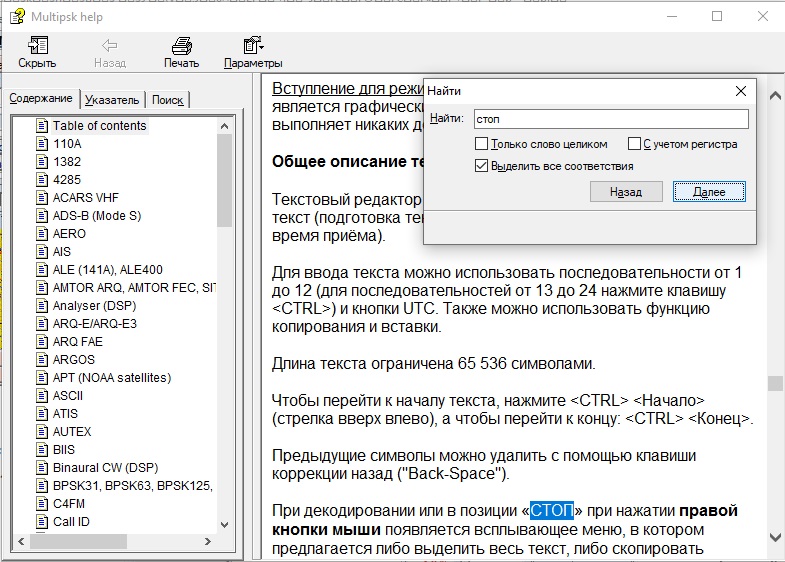Click the help page vertical scrollbar thumb

point(775,383)
